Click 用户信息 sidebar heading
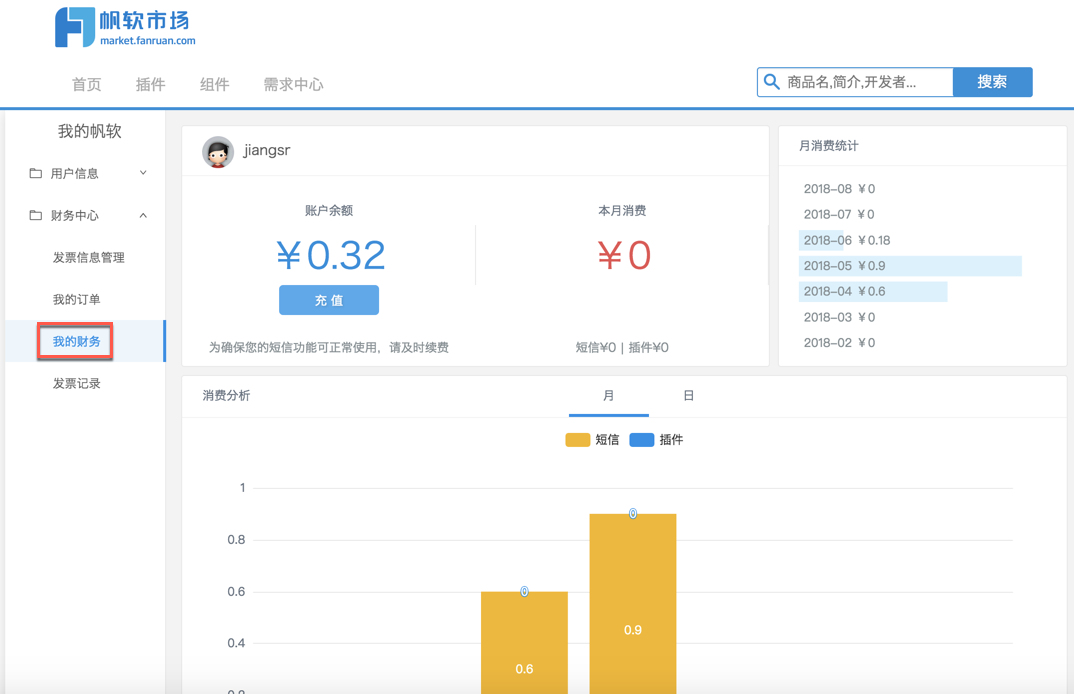Screen dimensions: 1074x694 [x=74, y=173]
